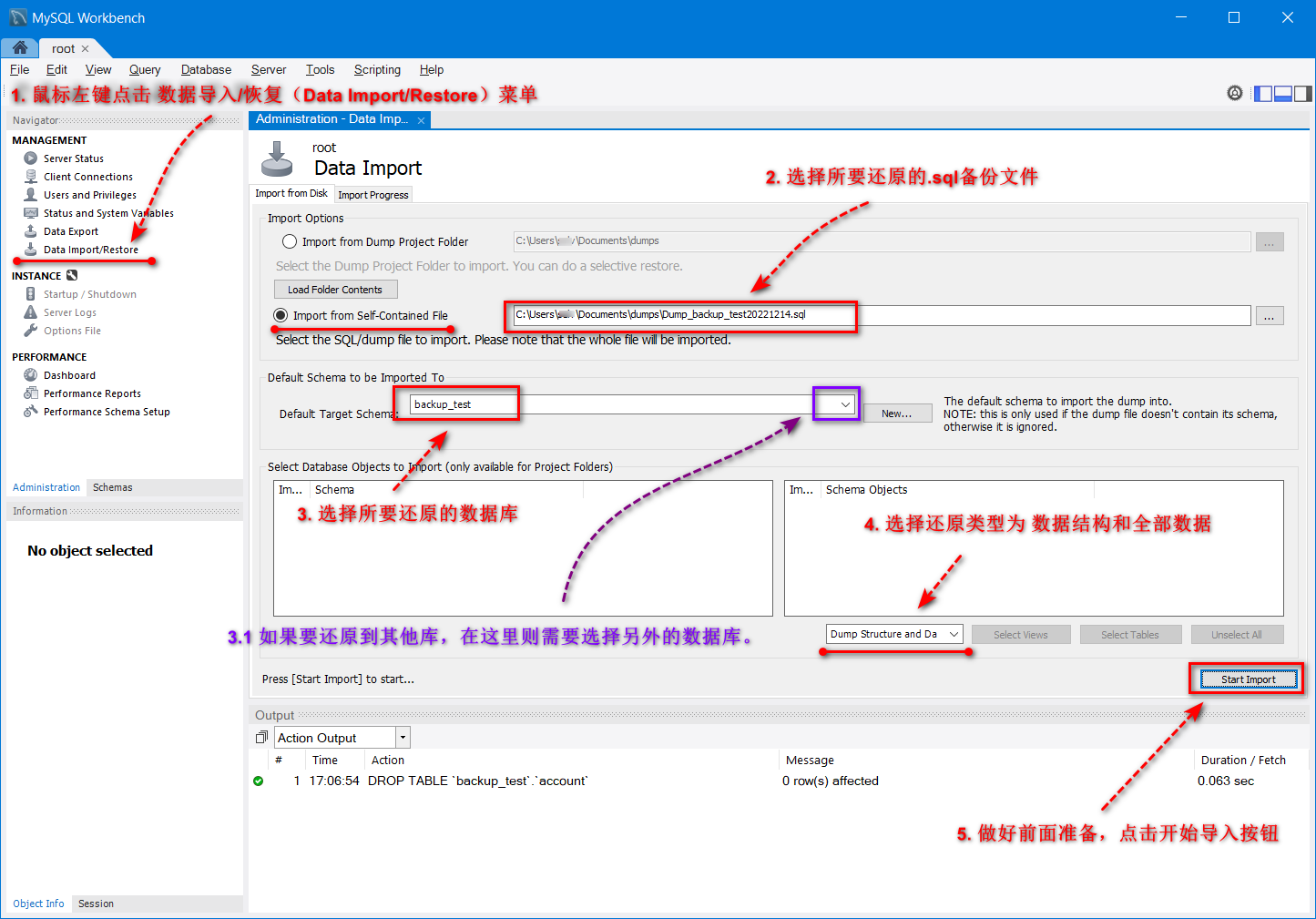Viewport: 1316px width, 919px height.
Task: Open the Server menu
Action: coord(269,69)
